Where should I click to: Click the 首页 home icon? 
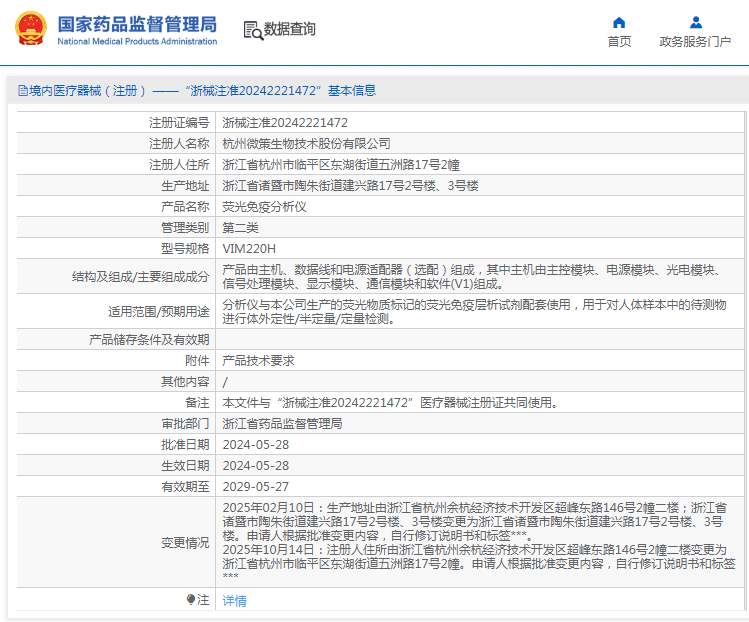click(x=619, y=22)
